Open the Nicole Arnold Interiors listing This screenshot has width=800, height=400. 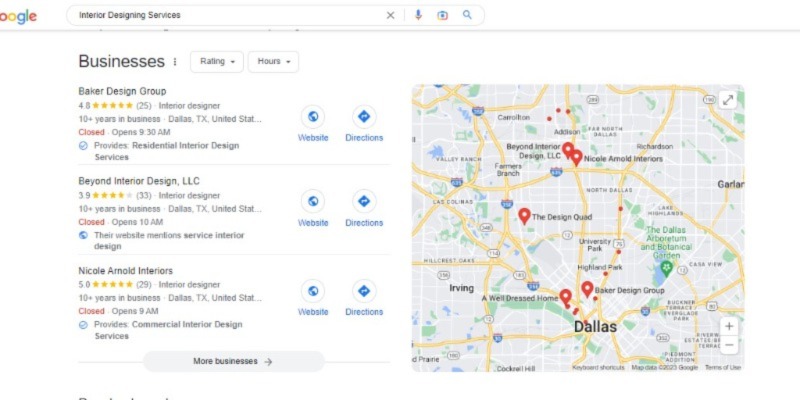click(x=126, y=270)
